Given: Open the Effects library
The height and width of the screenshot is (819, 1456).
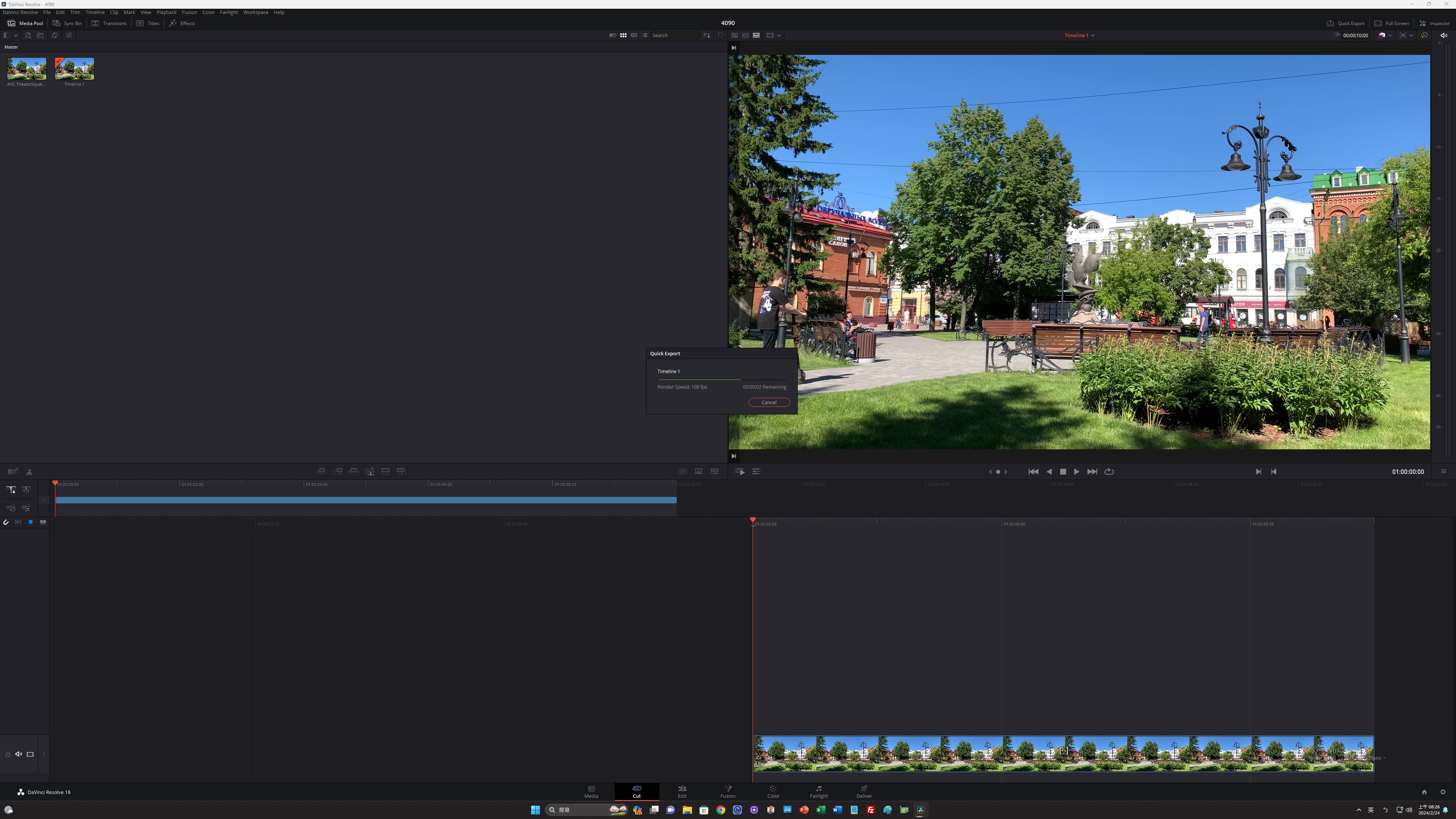Looking at the screenshot, I should 182,23.
